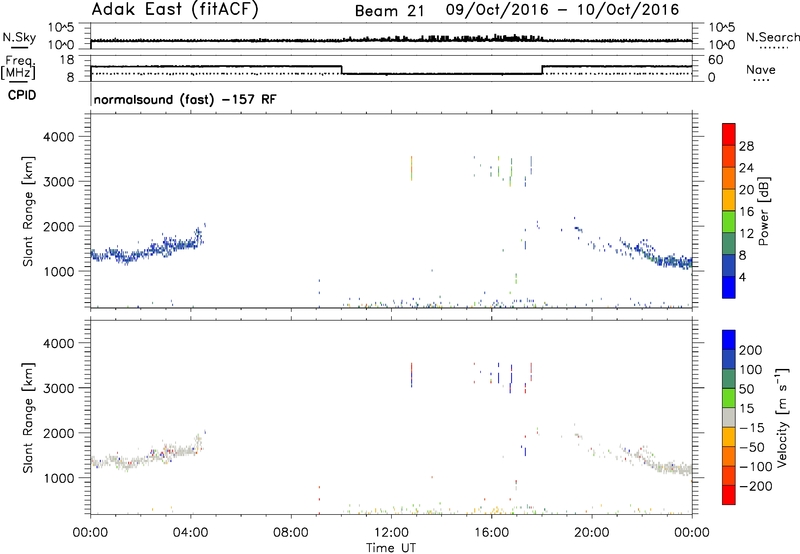Screen dimensions: 800x554
Task: Click the bright blue bottom Power colorbar segment
Action: 729,287
